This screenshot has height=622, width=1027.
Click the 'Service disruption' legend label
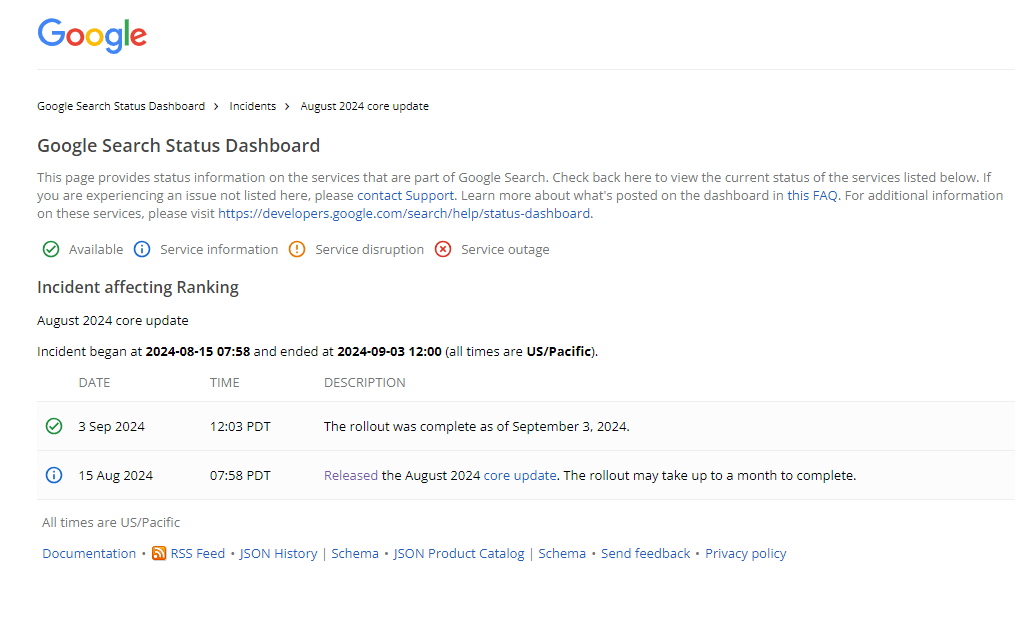tap(370, 249)
